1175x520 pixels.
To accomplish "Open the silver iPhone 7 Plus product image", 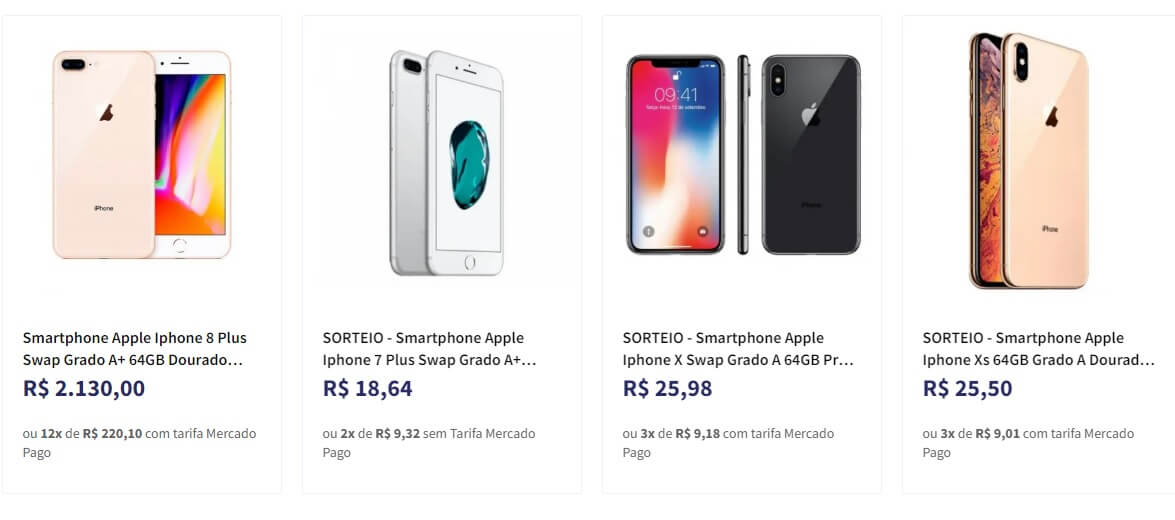I will [447, 163].
